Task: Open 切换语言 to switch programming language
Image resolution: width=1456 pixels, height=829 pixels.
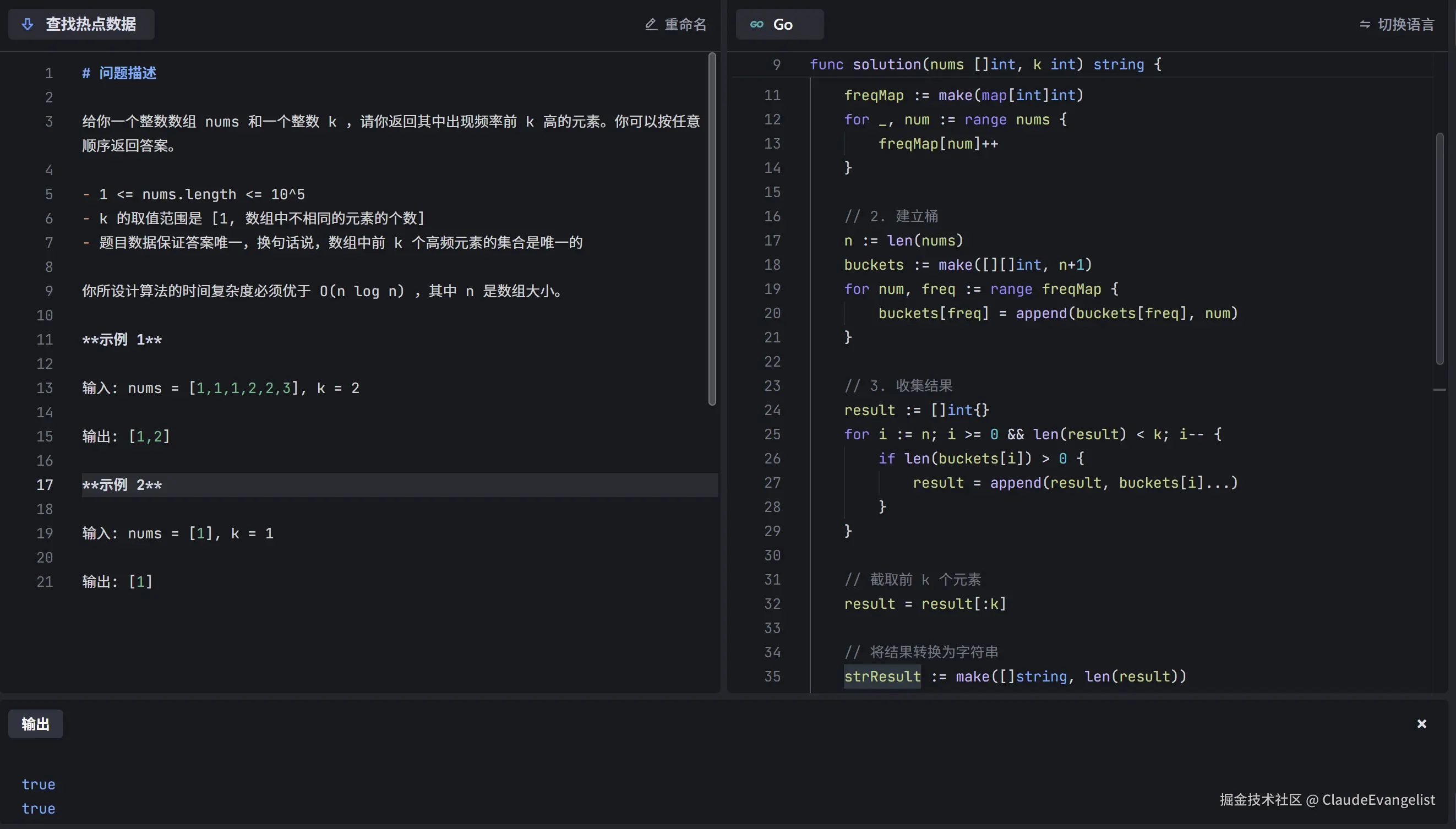Action: point(1405,24)
